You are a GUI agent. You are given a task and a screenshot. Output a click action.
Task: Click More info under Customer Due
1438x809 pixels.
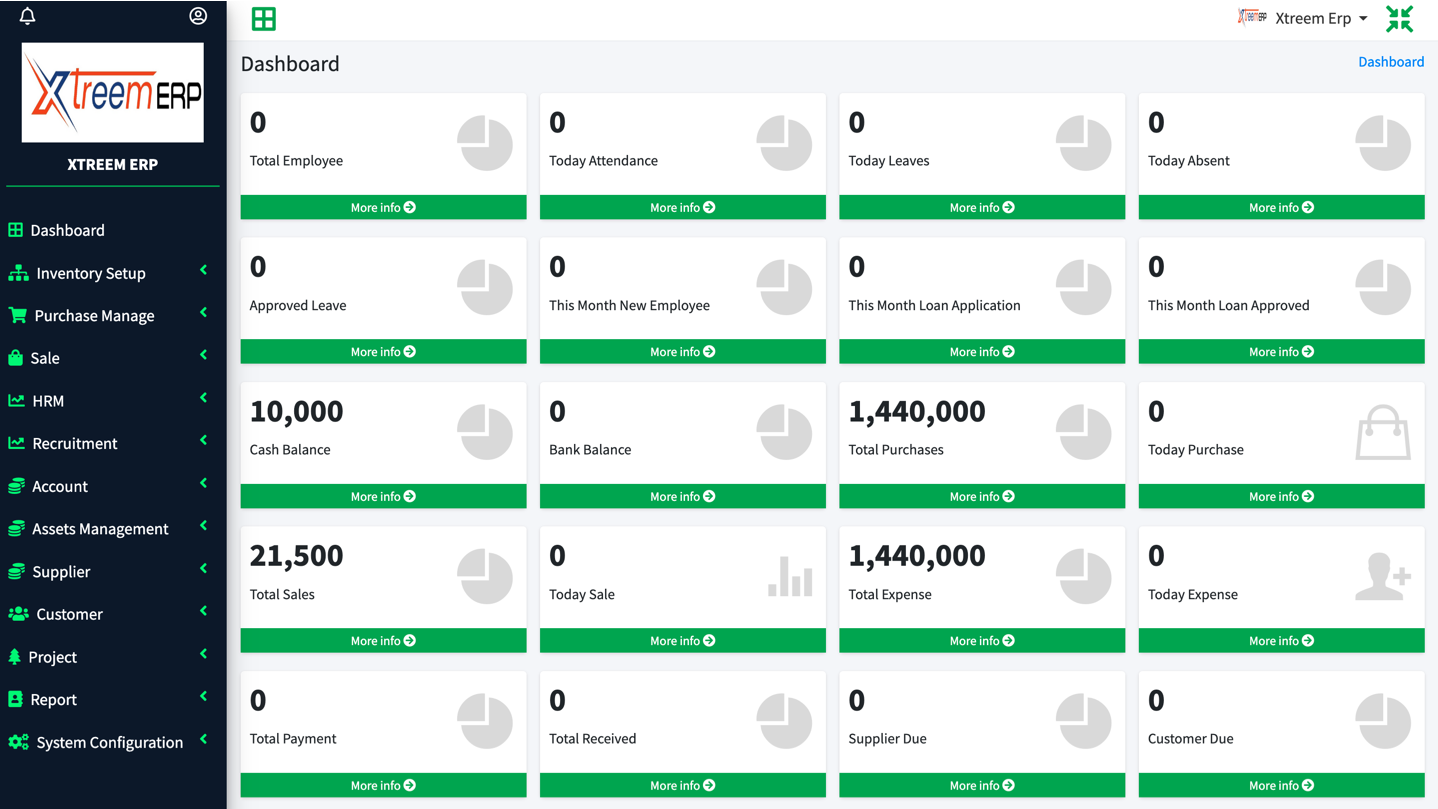pyautogui.click(x=1281, y=786)
